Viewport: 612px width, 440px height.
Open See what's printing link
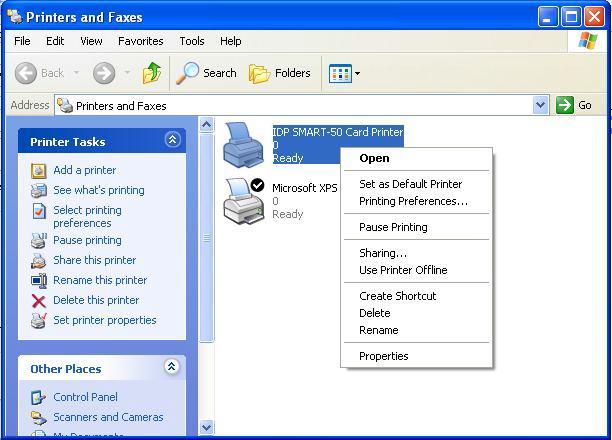pos(99,190)
